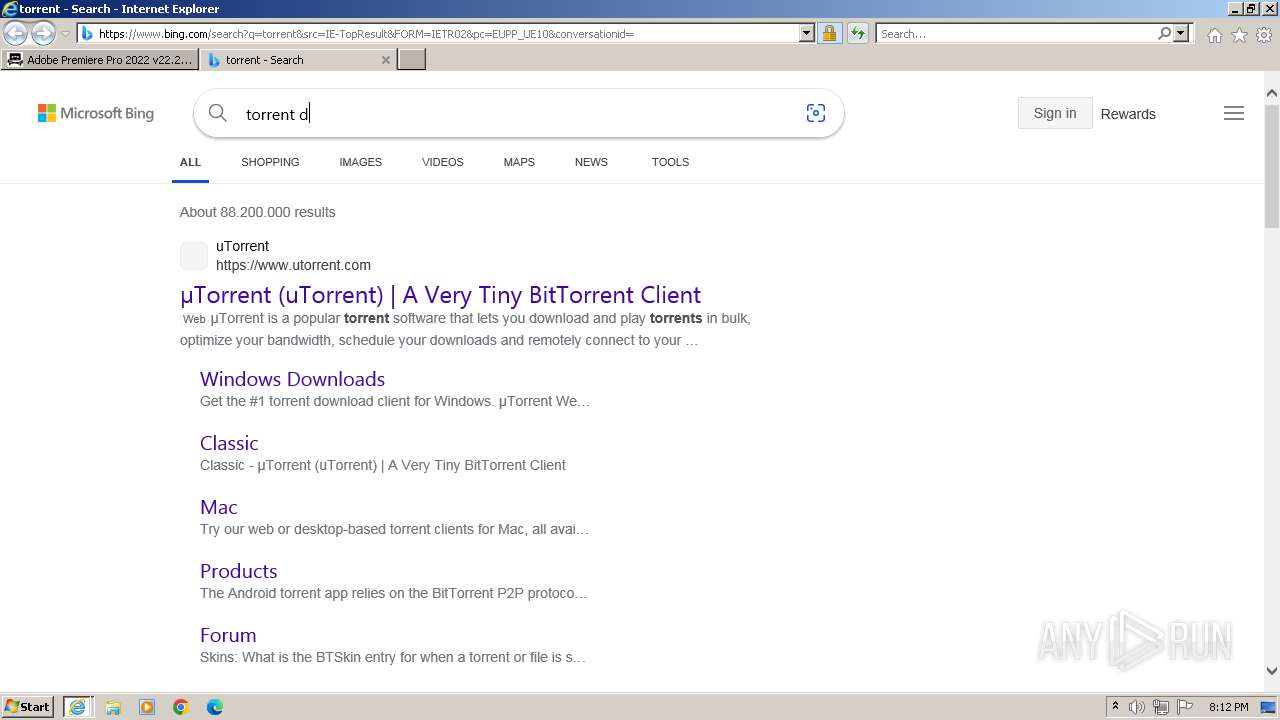Close the torrent - Search tab
Screen dimensions: 1280x720
[386, 60]
